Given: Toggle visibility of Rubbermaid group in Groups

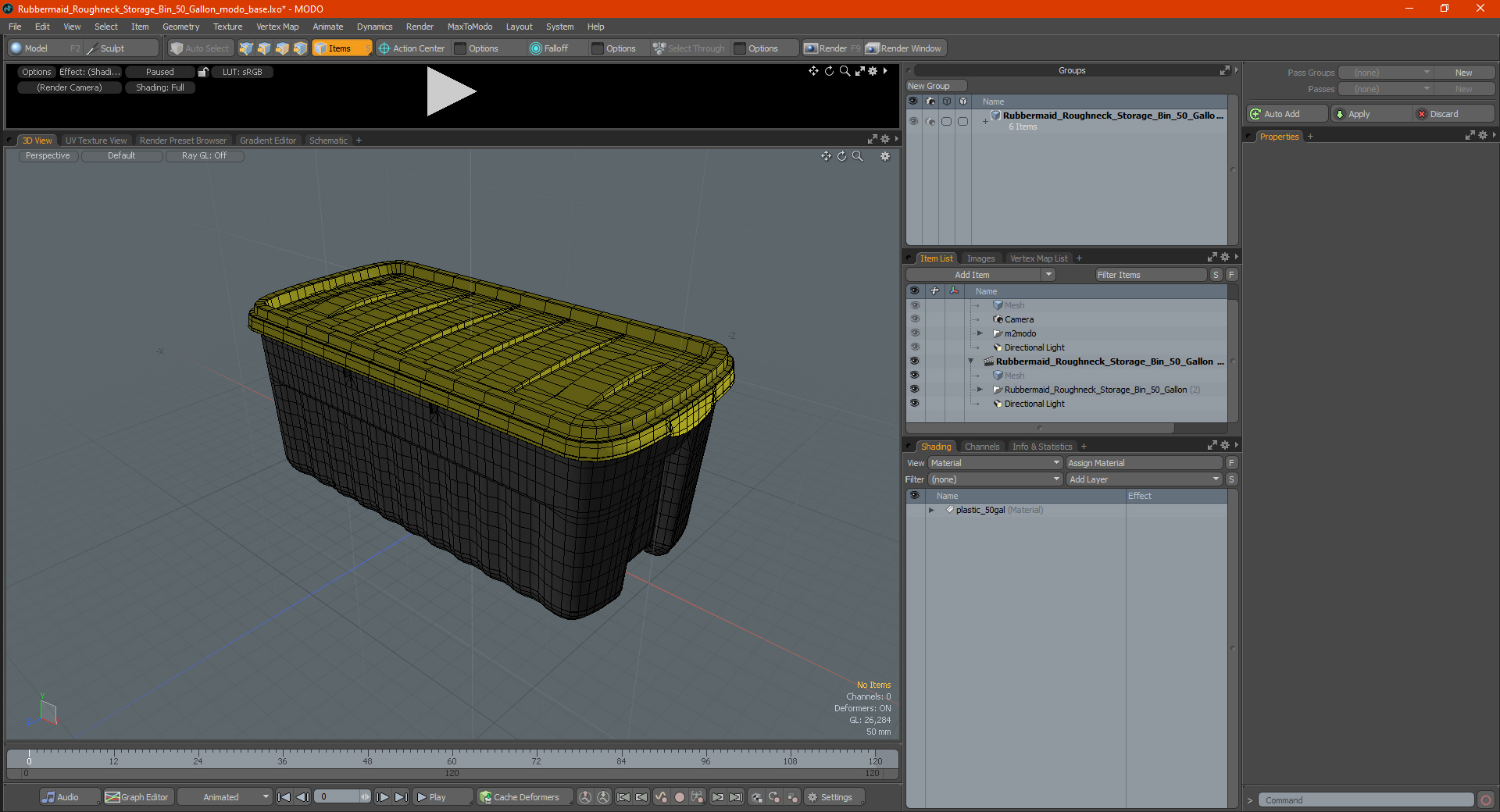Looking at the screenshot, I should coord(913,121).
